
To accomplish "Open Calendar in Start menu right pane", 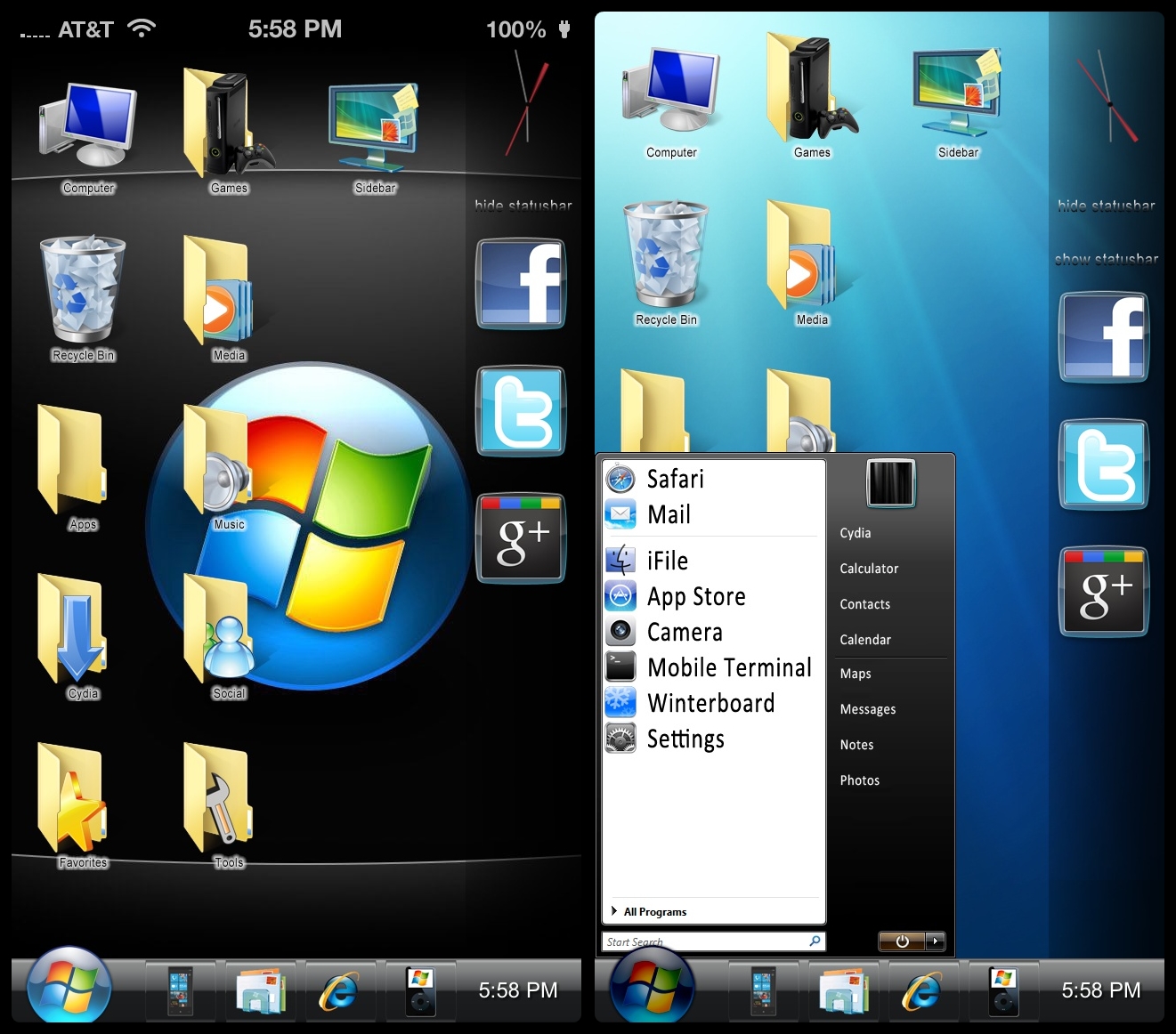I will click(x=865, y=640).
